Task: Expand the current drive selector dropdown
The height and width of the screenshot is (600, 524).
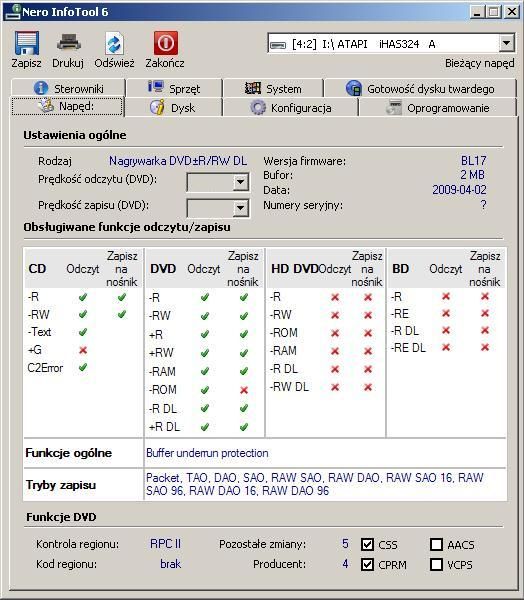Action: pos(506,43)
